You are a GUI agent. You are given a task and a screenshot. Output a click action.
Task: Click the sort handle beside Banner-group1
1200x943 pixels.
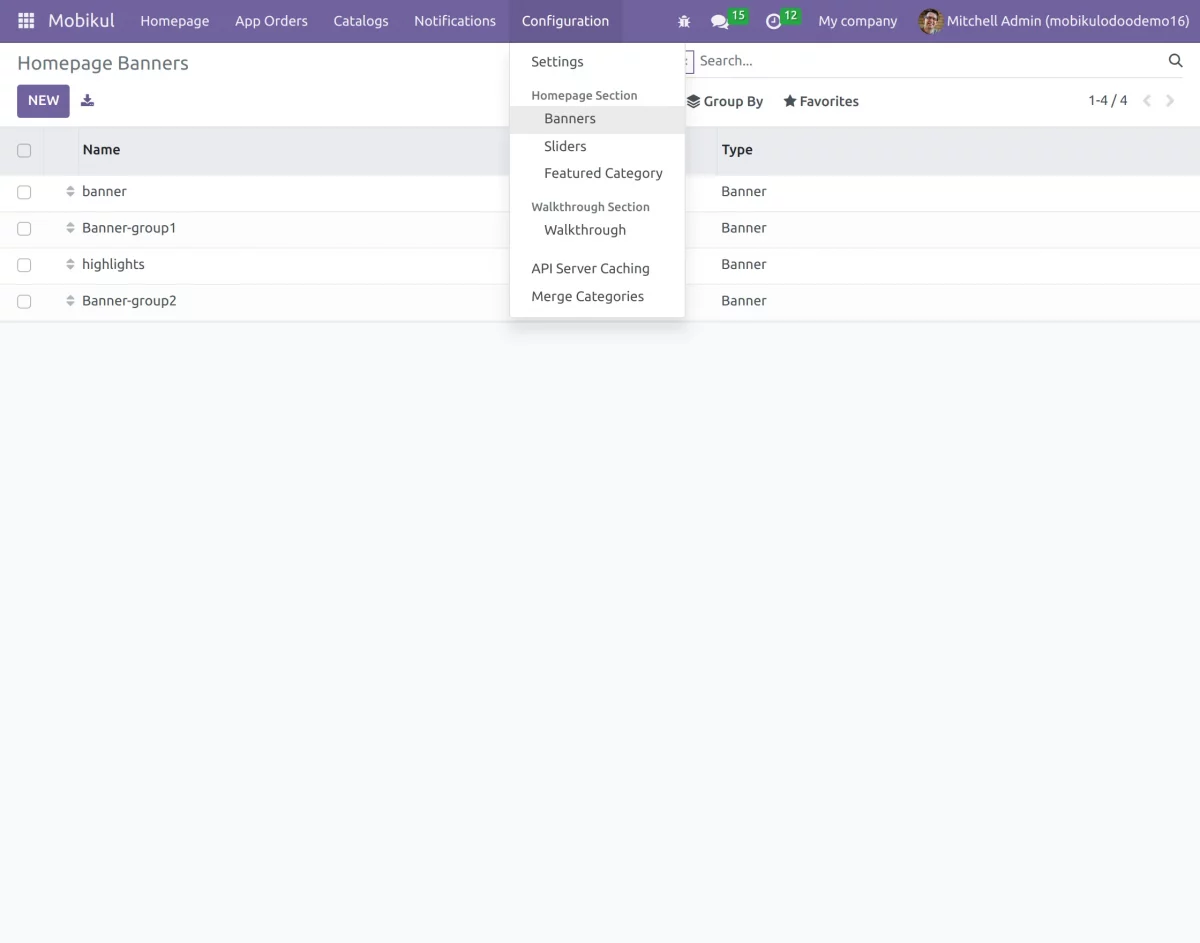[69, 228]
